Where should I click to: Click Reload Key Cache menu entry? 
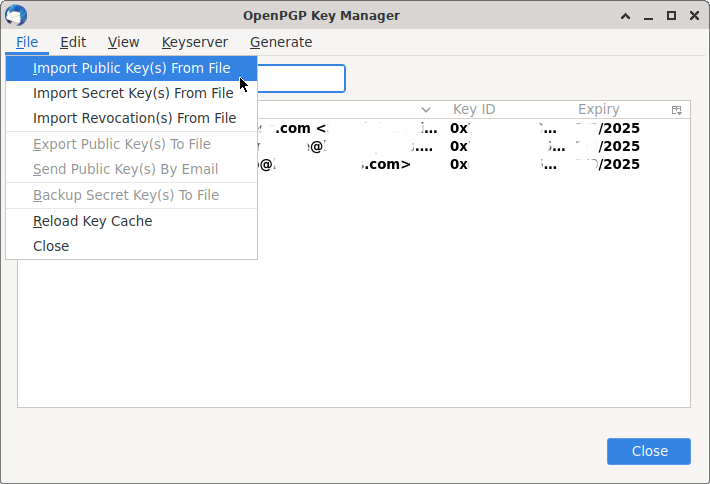(92, 221)
